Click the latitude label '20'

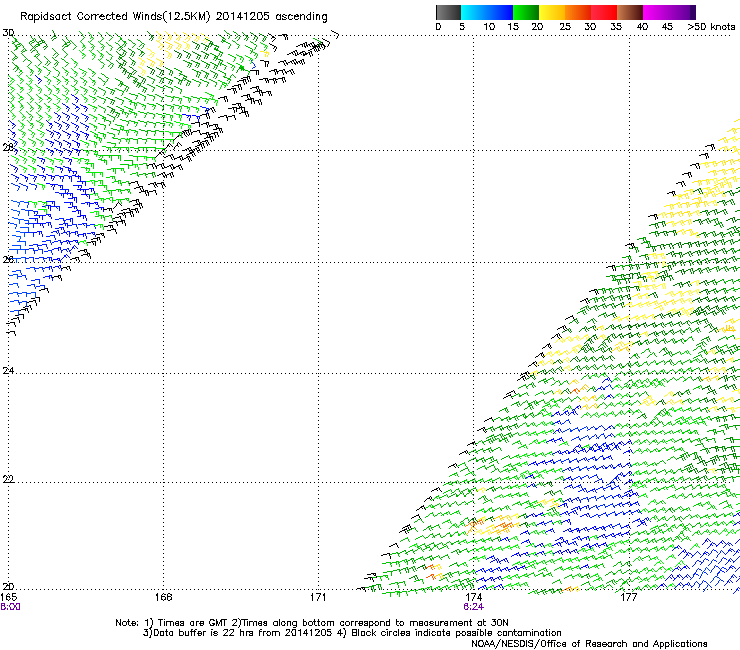(8, 587)
